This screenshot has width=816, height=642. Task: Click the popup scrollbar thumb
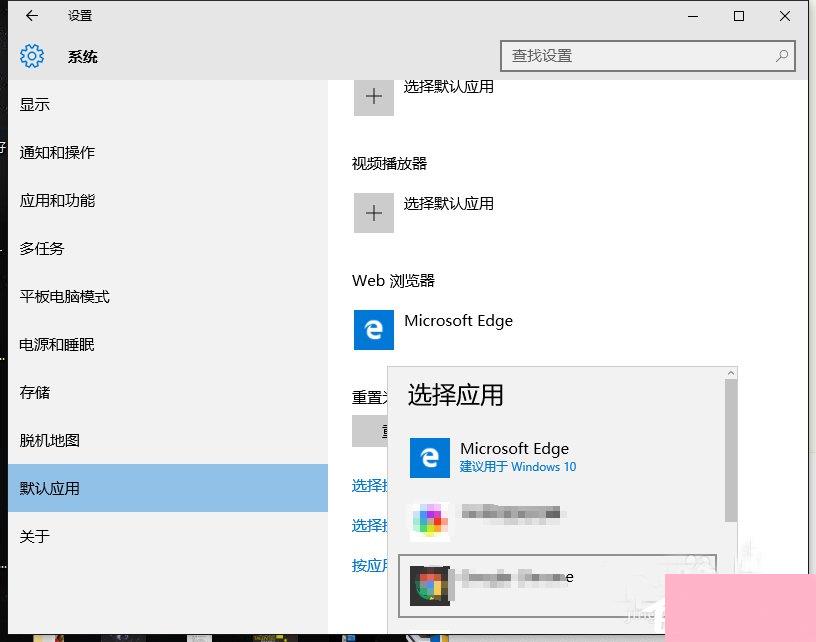731,451
